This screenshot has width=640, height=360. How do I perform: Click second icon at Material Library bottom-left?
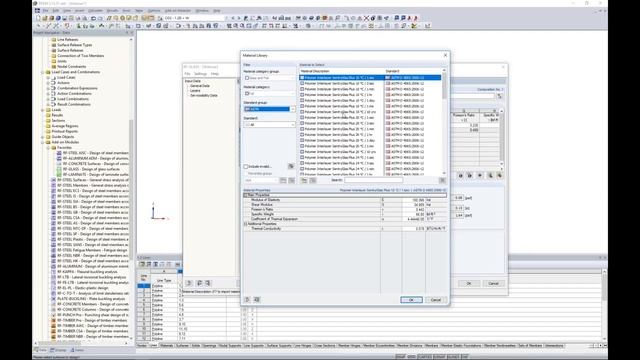[257, 300]
